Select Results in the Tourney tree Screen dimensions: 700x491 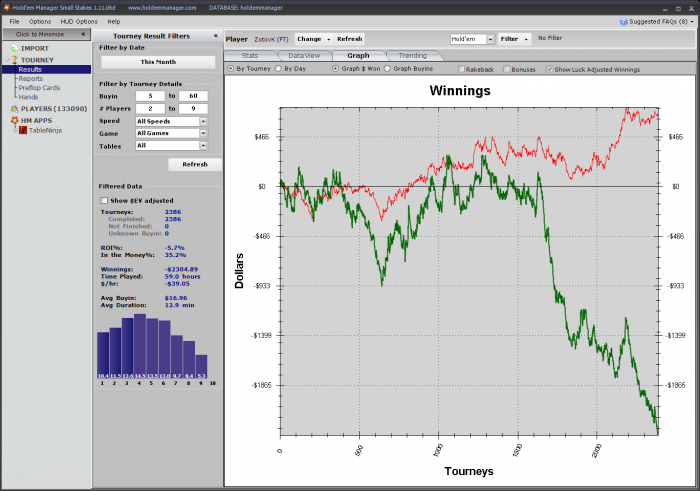click(x=30, y=69)
